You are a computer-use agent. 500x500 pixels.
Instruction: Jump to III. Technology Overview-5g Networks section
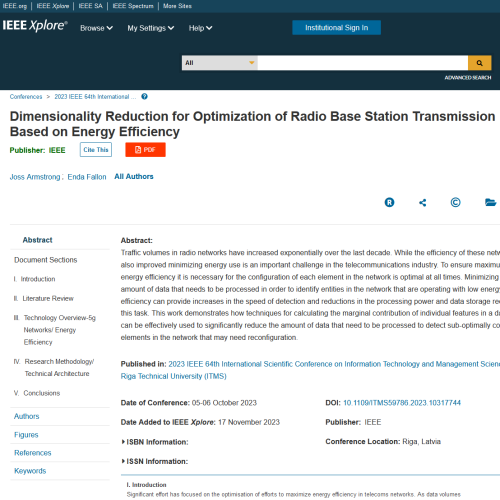pos(55,330)
